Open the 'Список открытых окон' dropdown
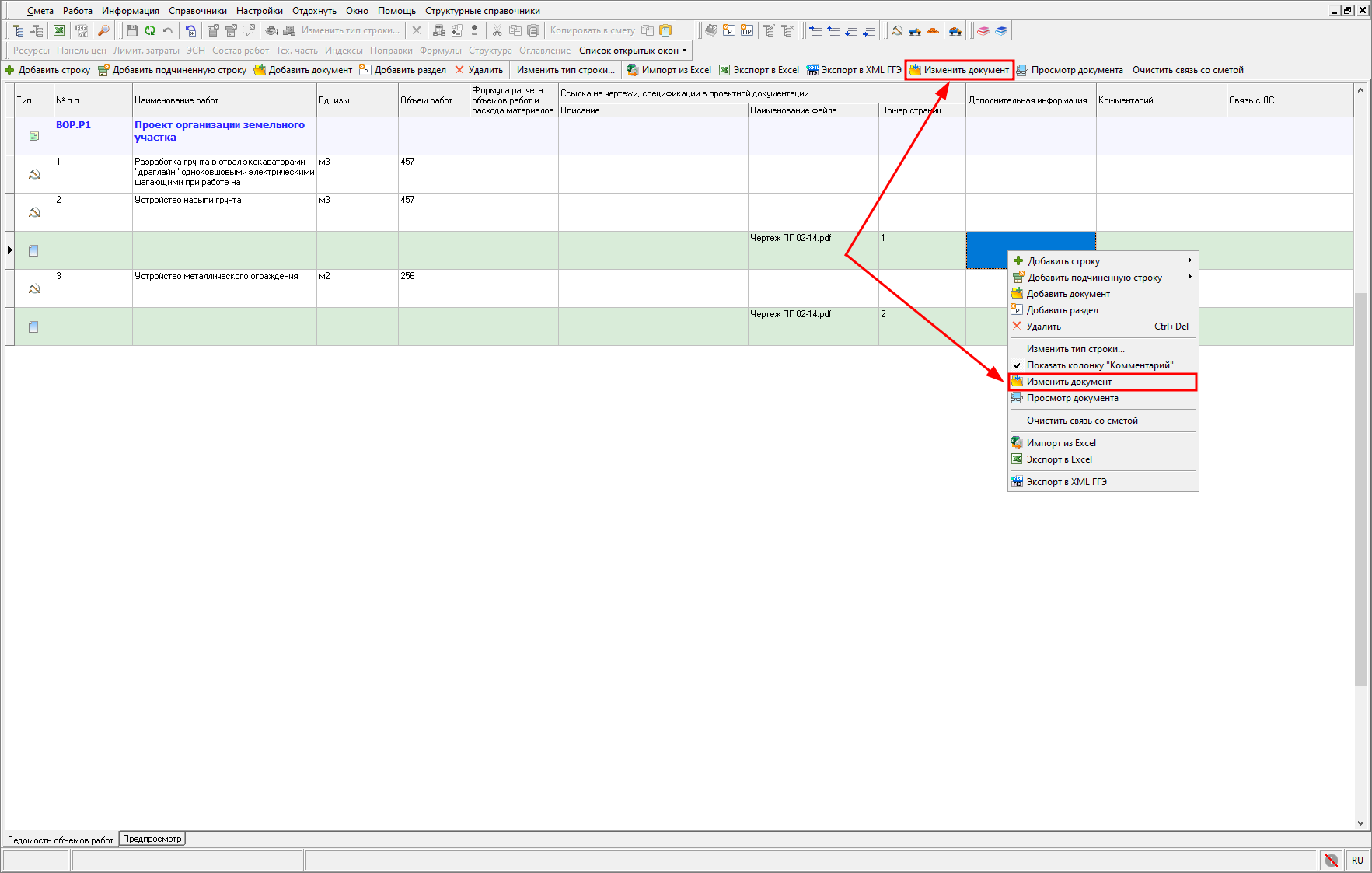The width and height of the screenshot is (1372, 873). (633, 51)
